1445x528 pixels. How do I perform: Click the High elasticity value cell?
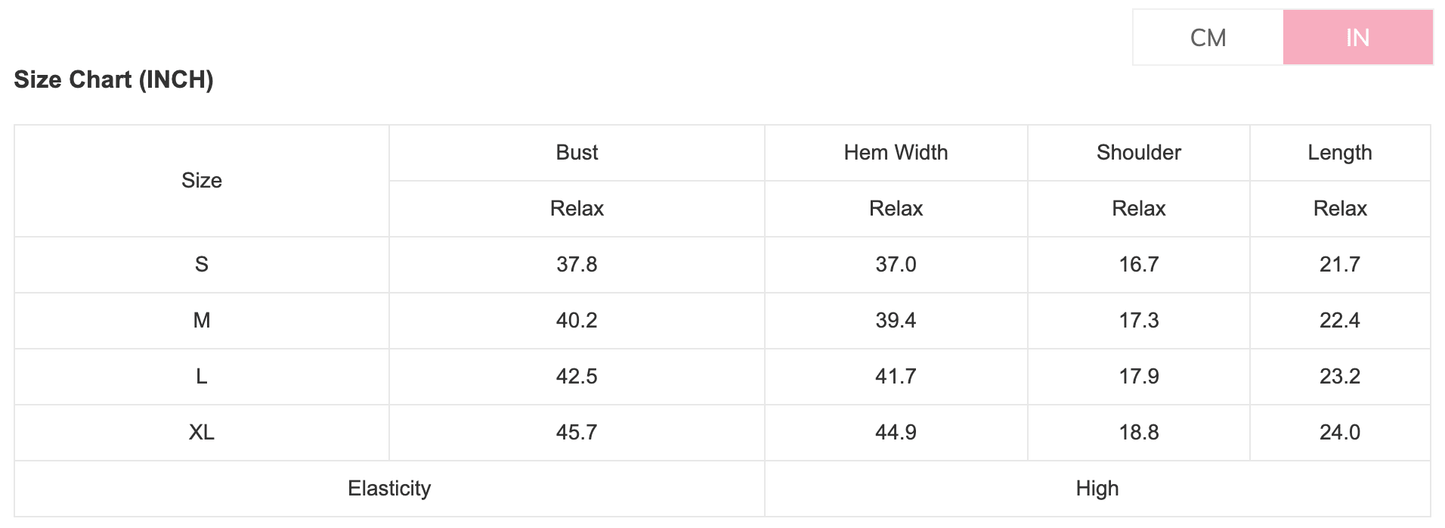1097,489
